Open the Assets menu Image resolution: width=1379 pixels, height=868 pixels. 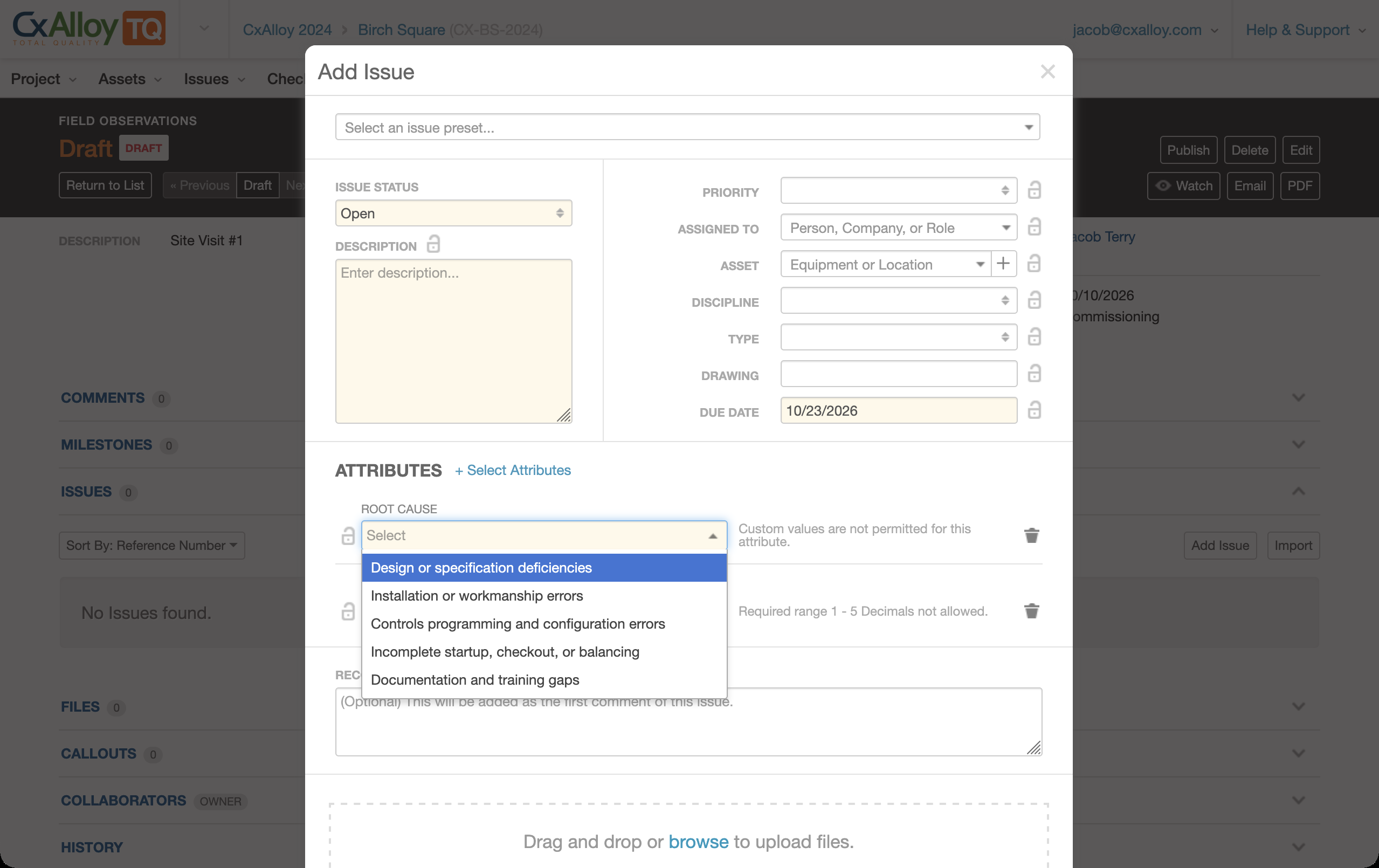point(130,78)
